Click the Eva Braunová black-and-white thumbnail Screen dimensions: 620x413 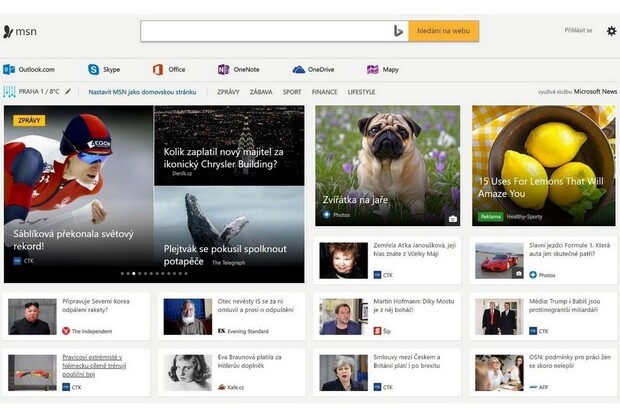[x=188, y=373]
